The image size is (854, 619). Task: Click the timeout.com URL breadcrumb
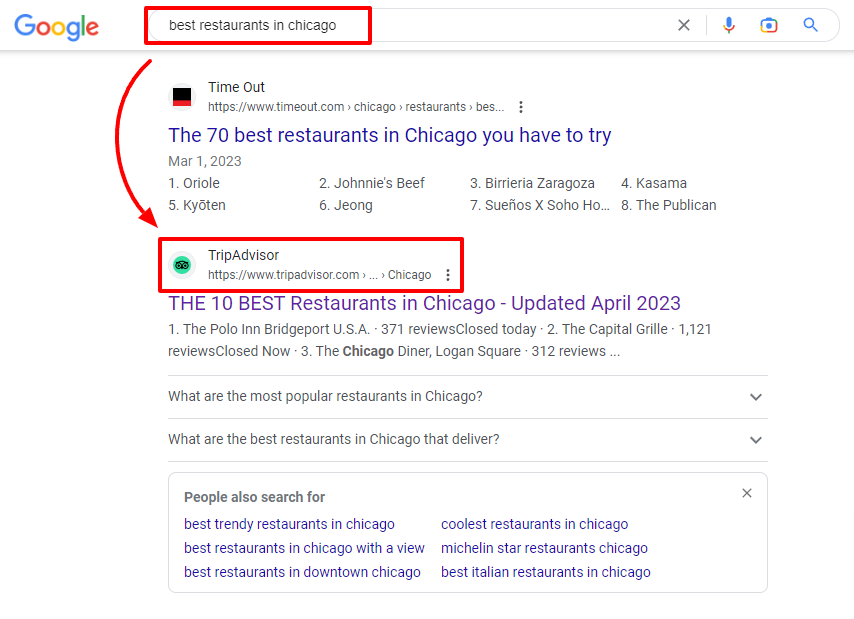356,107
